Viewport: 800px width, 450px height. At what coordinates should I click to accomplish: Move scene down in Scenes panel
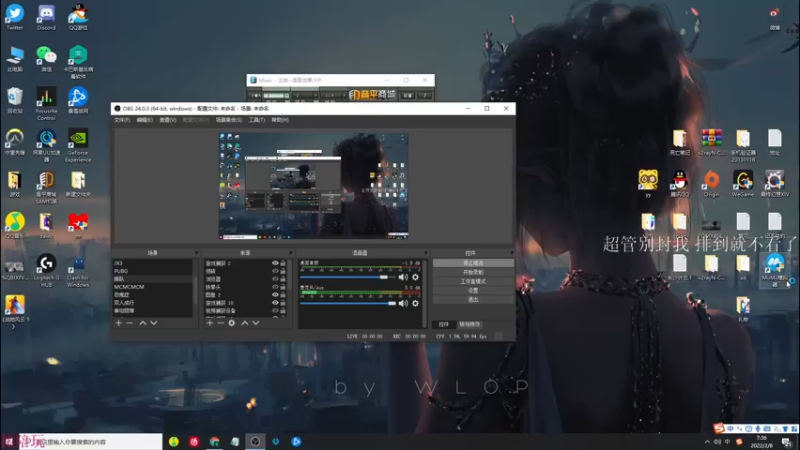154,323
